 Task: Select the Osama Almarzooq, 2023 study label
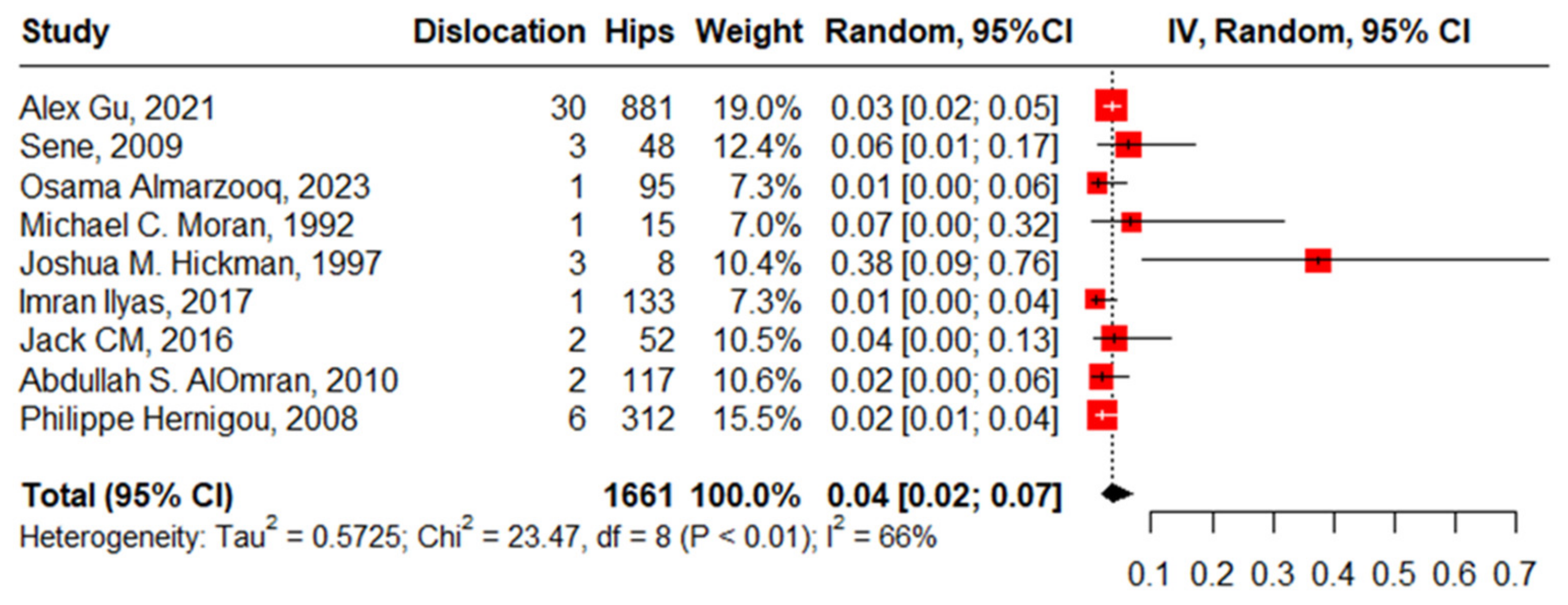(x=195, y=186)
